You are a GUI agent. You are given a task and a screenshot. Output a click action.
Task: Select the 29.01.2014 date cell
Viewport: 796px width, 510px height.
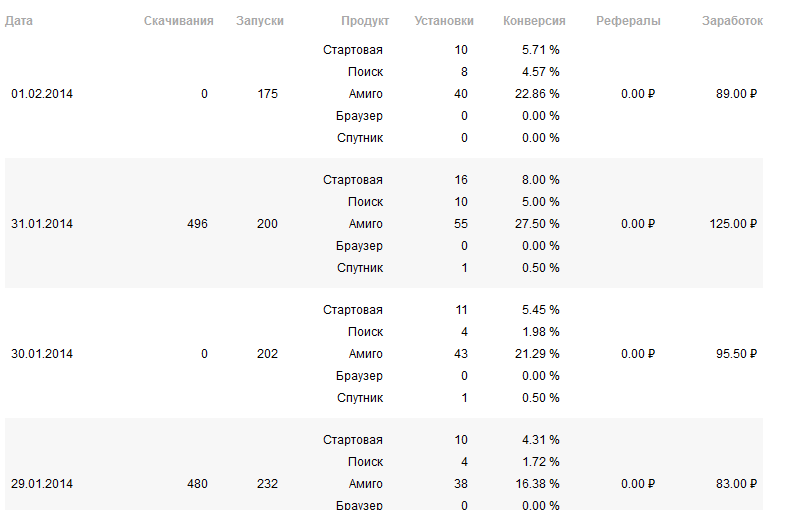(42, 484)
